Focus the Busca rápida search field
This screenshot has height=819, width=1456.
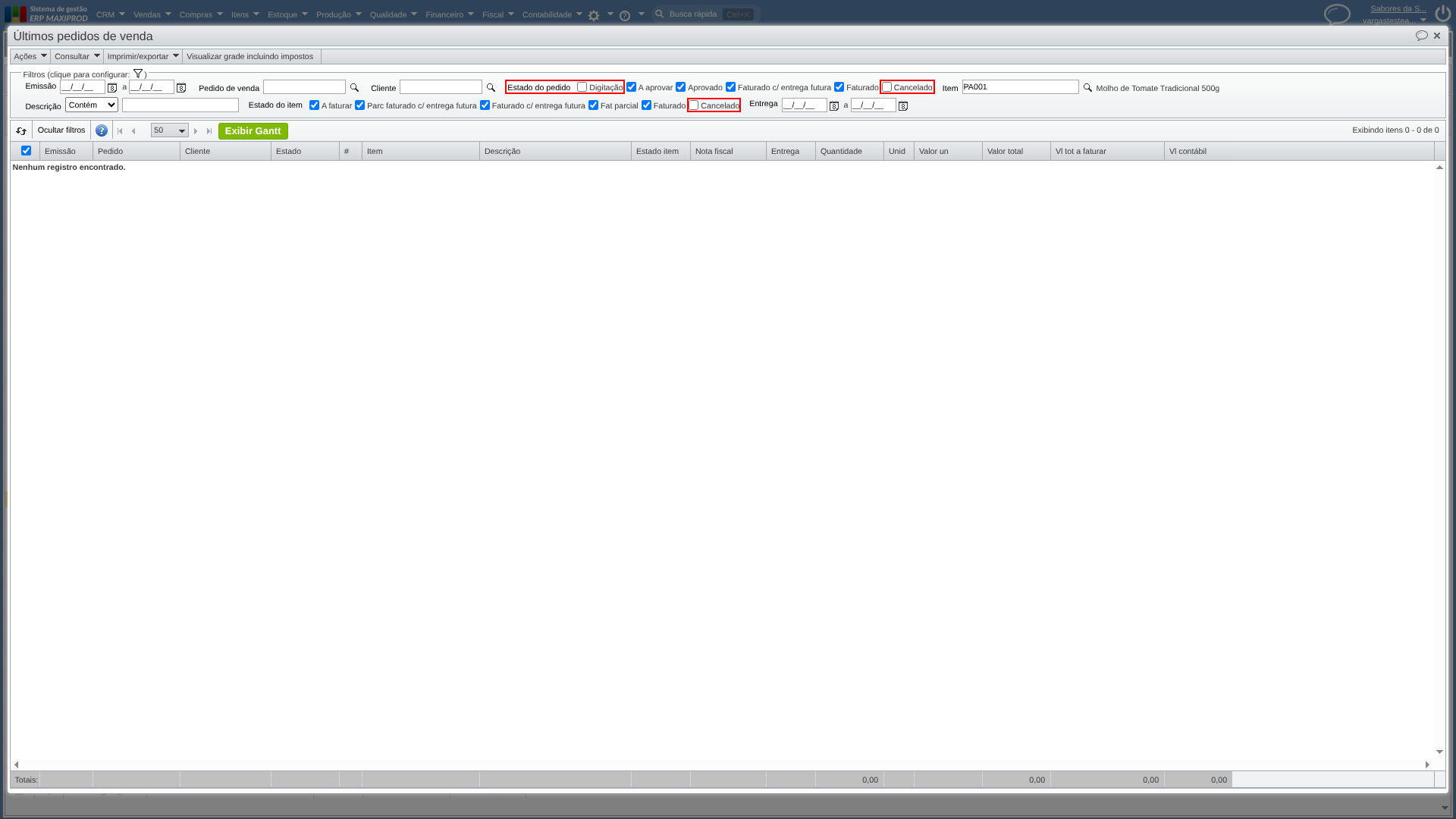[705, 14]
